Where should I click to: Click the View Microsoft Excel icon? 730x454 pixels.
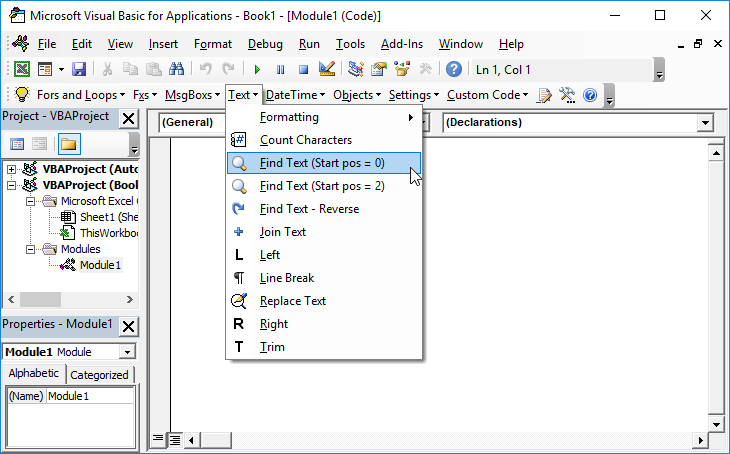[x=21, y=69]
